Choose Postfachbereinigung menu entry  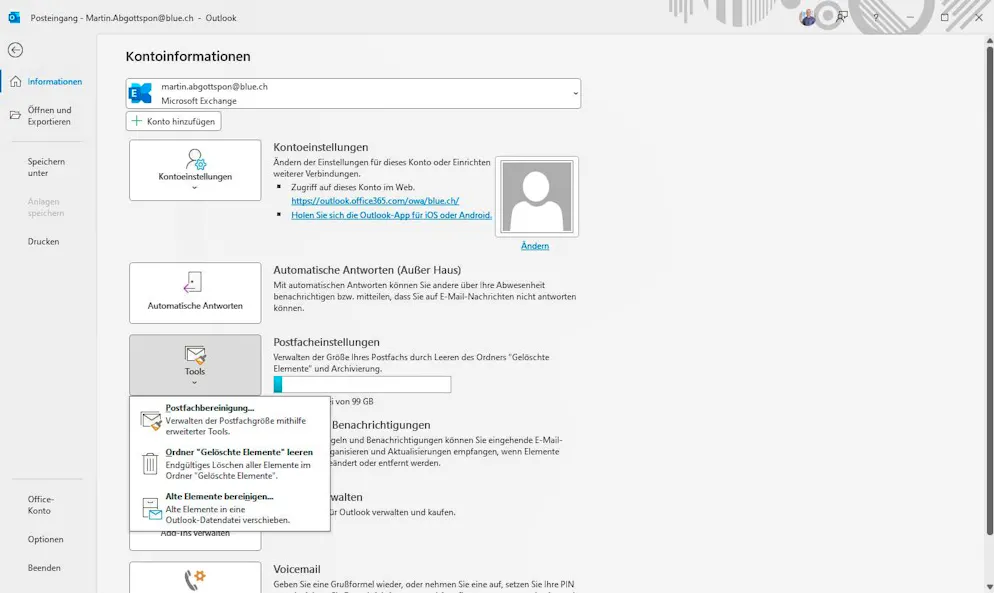[x=229, y=419]
